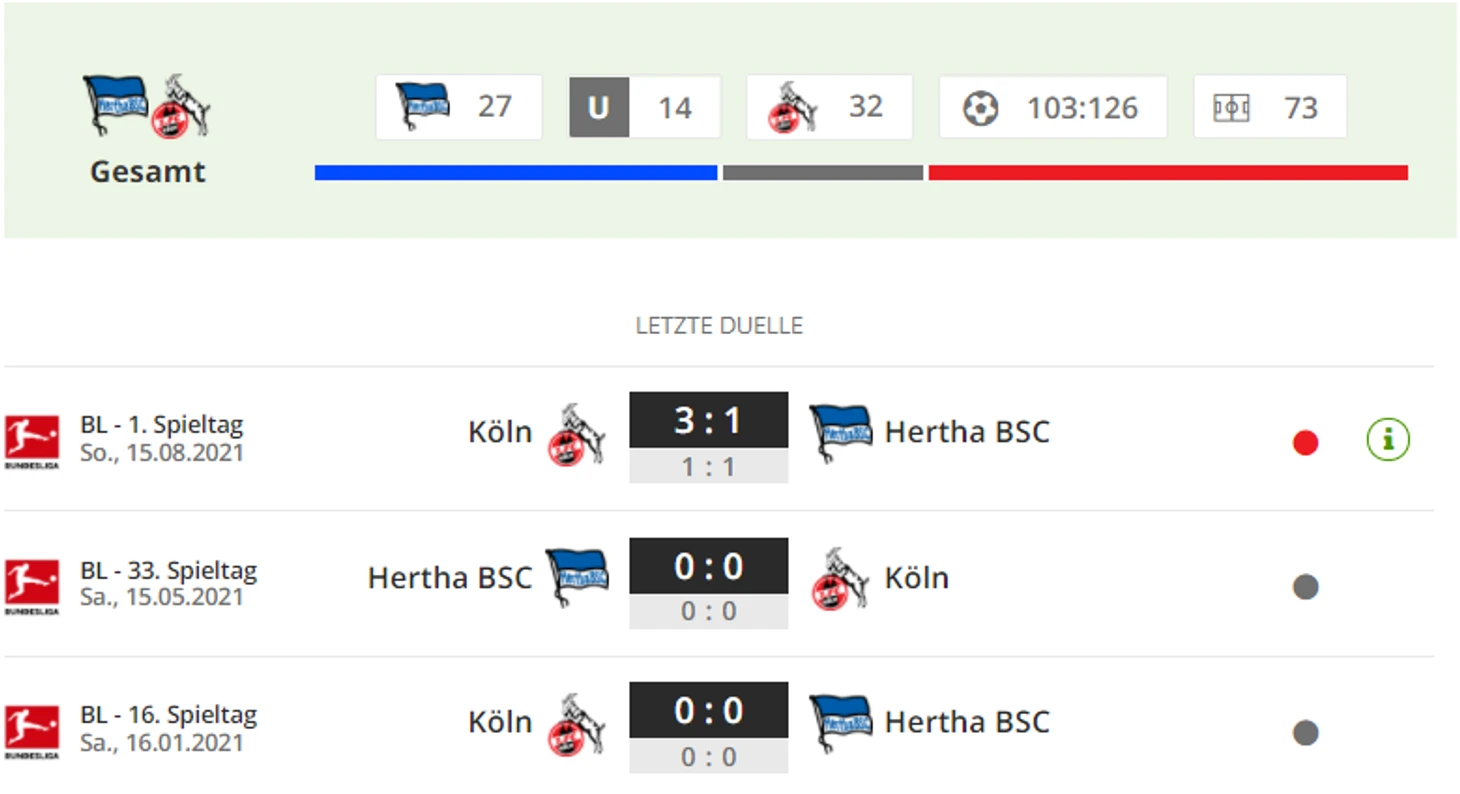Select the Köln 32 wins stat box
This screenshot has width=1460, height=794.
(829, 107)
